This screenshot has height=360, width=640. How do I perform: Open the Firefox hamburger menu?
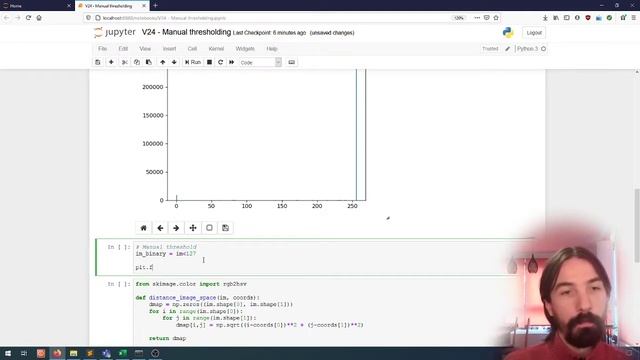click(x=633, y=18)
